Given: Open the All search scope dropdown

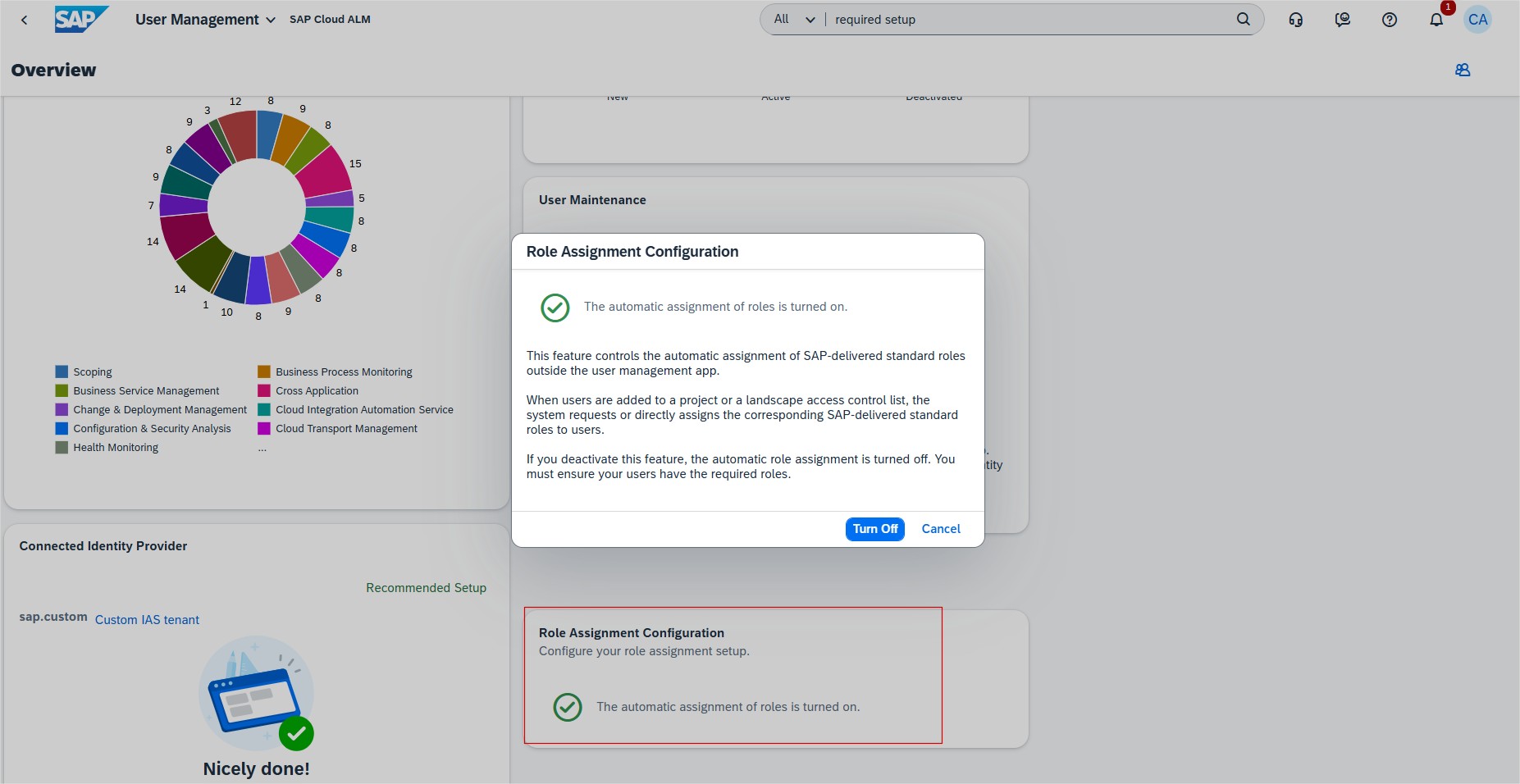Looking at the screenshot, I should (x=793, y=20).
